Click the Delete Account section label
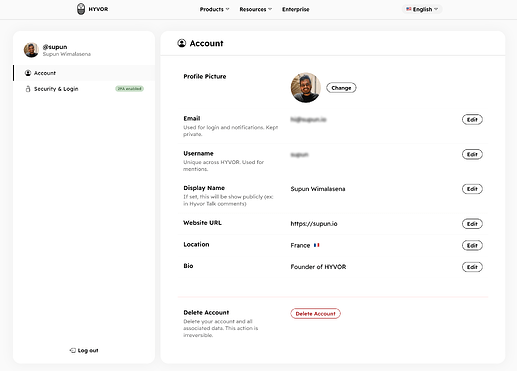 click(x=206, y=312)
